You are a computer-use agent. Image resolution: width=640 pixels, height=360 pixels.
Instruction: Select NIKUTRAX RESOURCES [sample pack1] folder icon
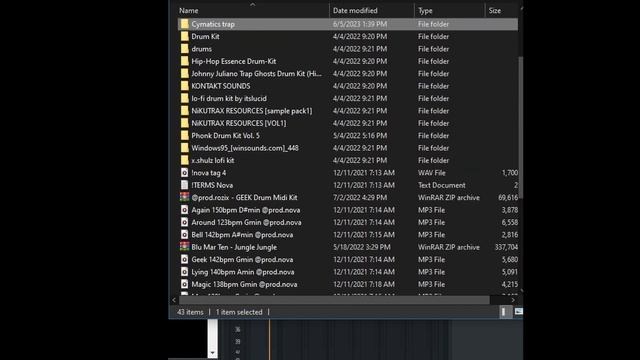(184, 111)
